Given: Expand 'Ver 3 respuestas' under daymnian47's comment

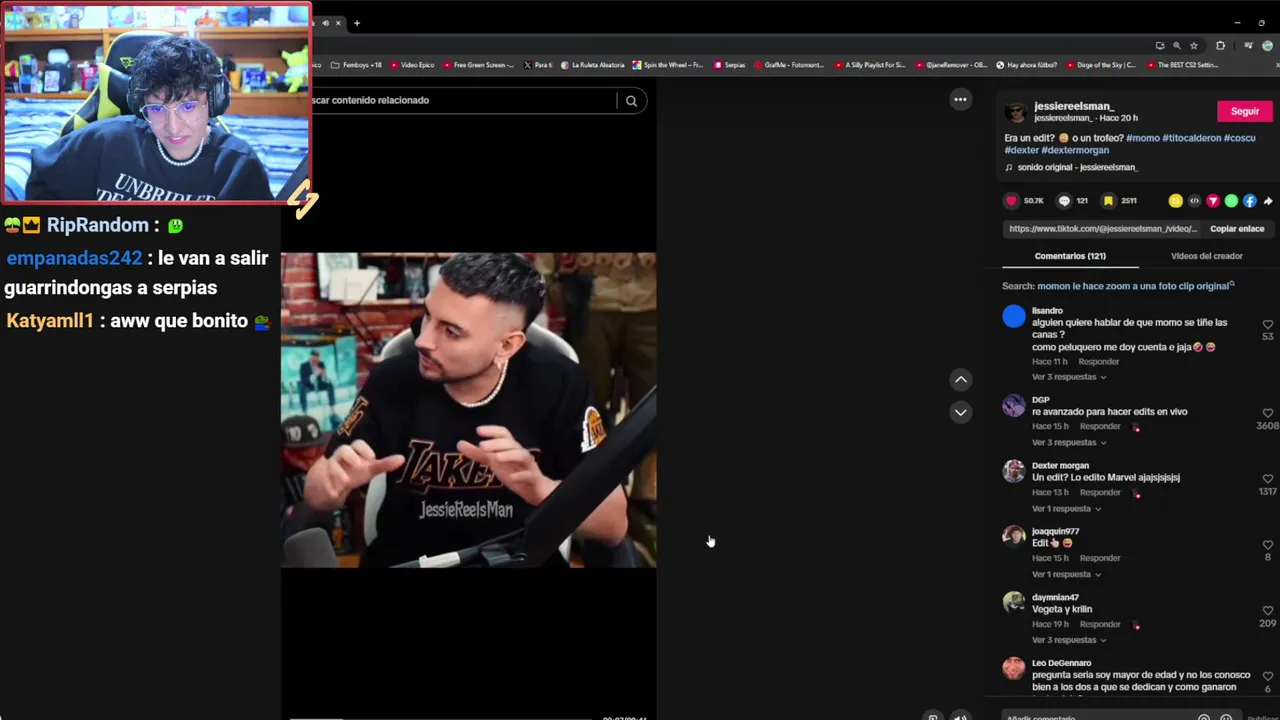Looking at the screenshot, I should (1069, 640).
